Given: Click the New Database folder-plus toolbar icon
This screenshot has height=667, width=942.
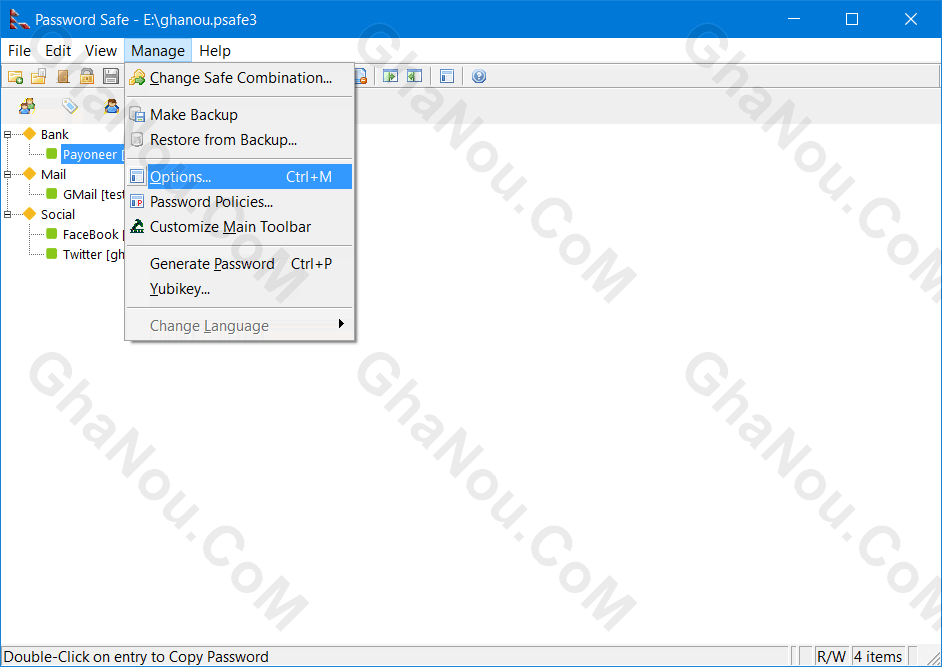Looking at the screenshot, I should point(16,76).
